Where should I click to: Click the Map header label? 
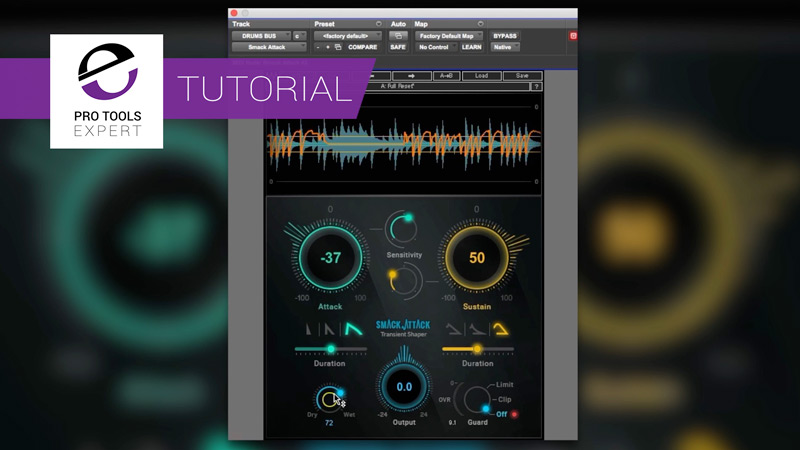[x=421, y=24]
